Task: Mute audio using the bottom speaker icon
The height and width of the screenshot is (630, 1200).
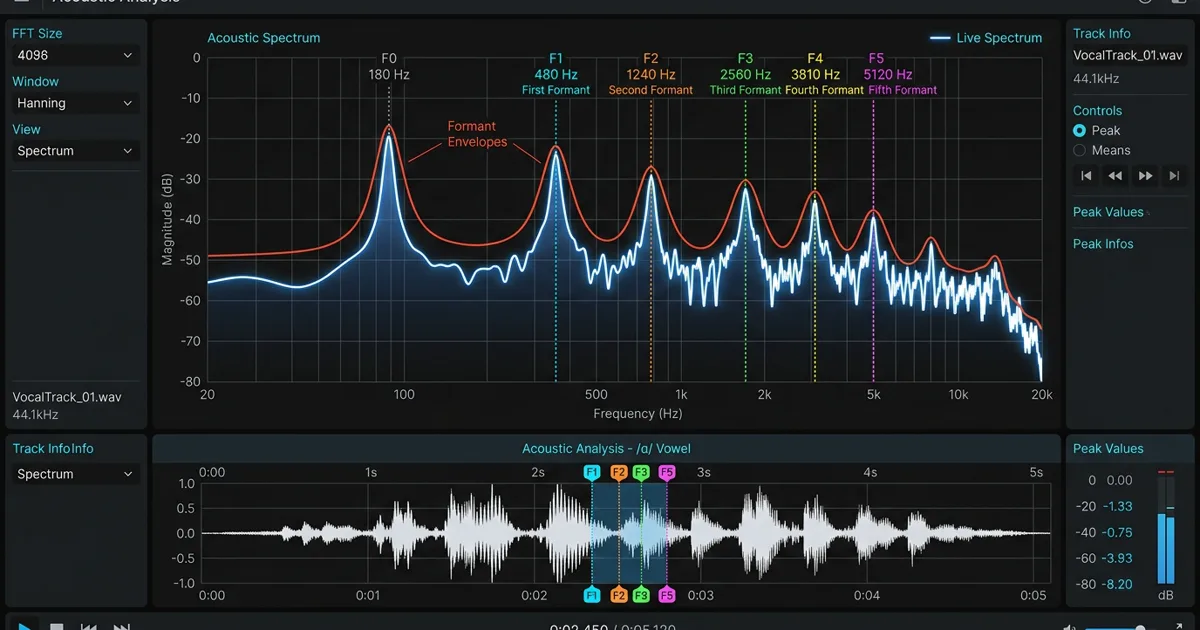Action: pos(1070,627)
